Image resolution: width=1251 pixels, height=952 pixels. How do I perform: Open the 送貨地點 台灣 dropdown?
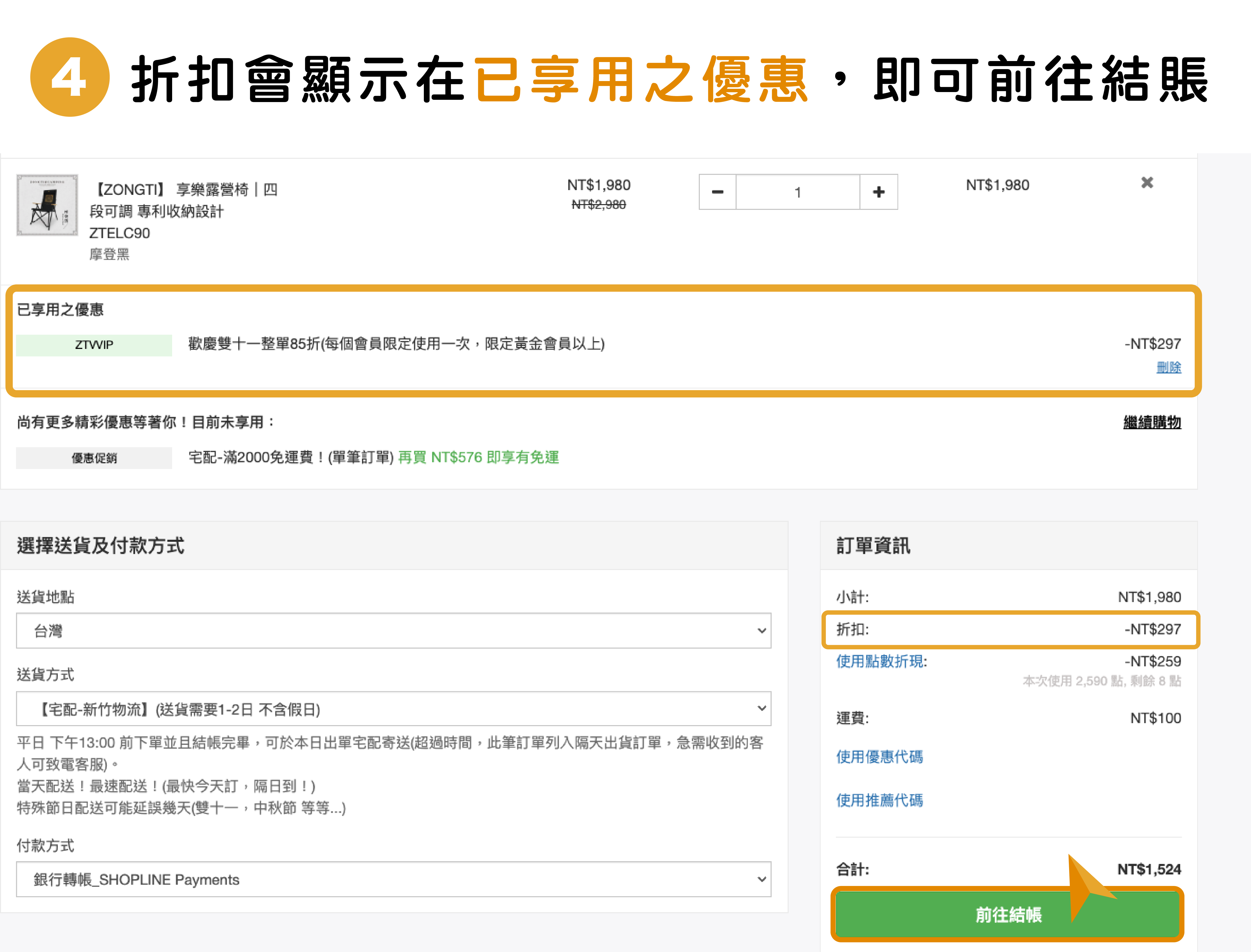pyautogui.click(x=393, y=630)
